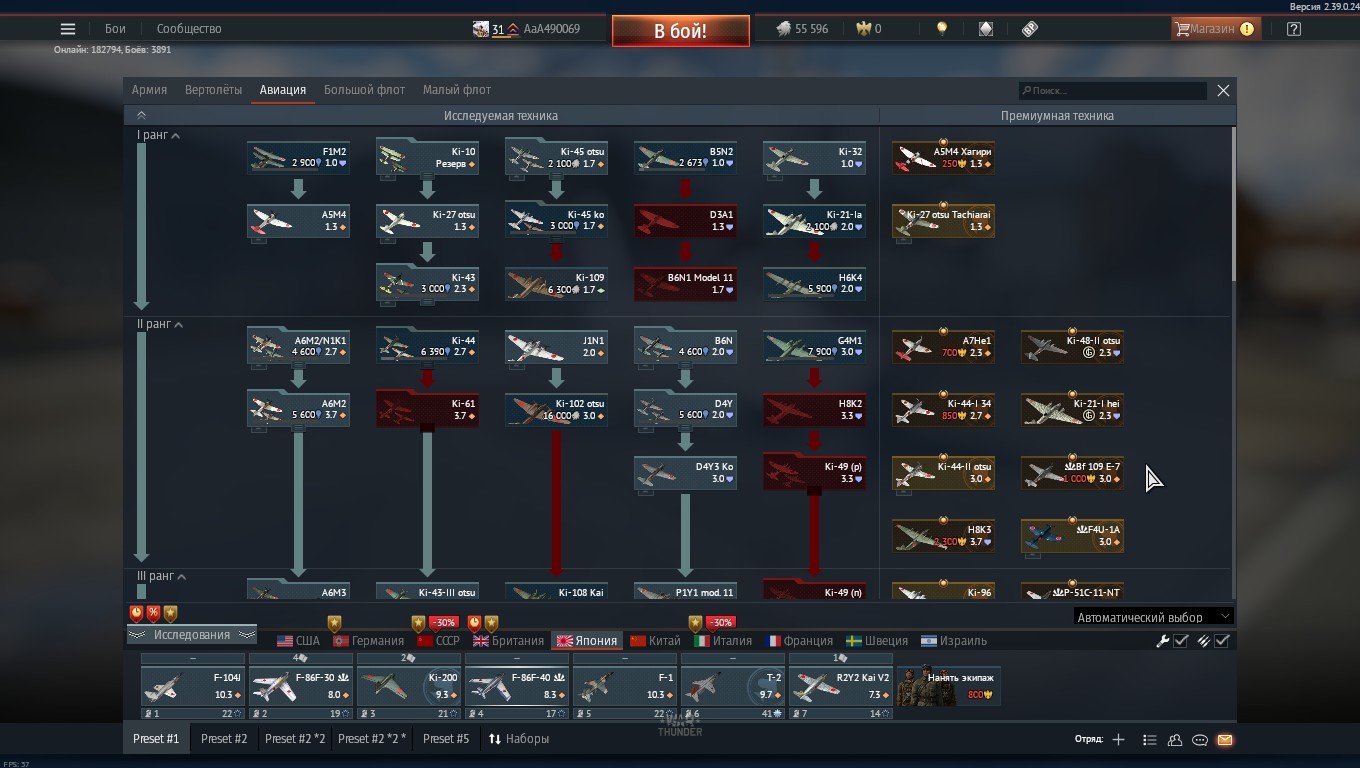Open the Автоматический выбор dropdown

click(x=1153, y=617)
